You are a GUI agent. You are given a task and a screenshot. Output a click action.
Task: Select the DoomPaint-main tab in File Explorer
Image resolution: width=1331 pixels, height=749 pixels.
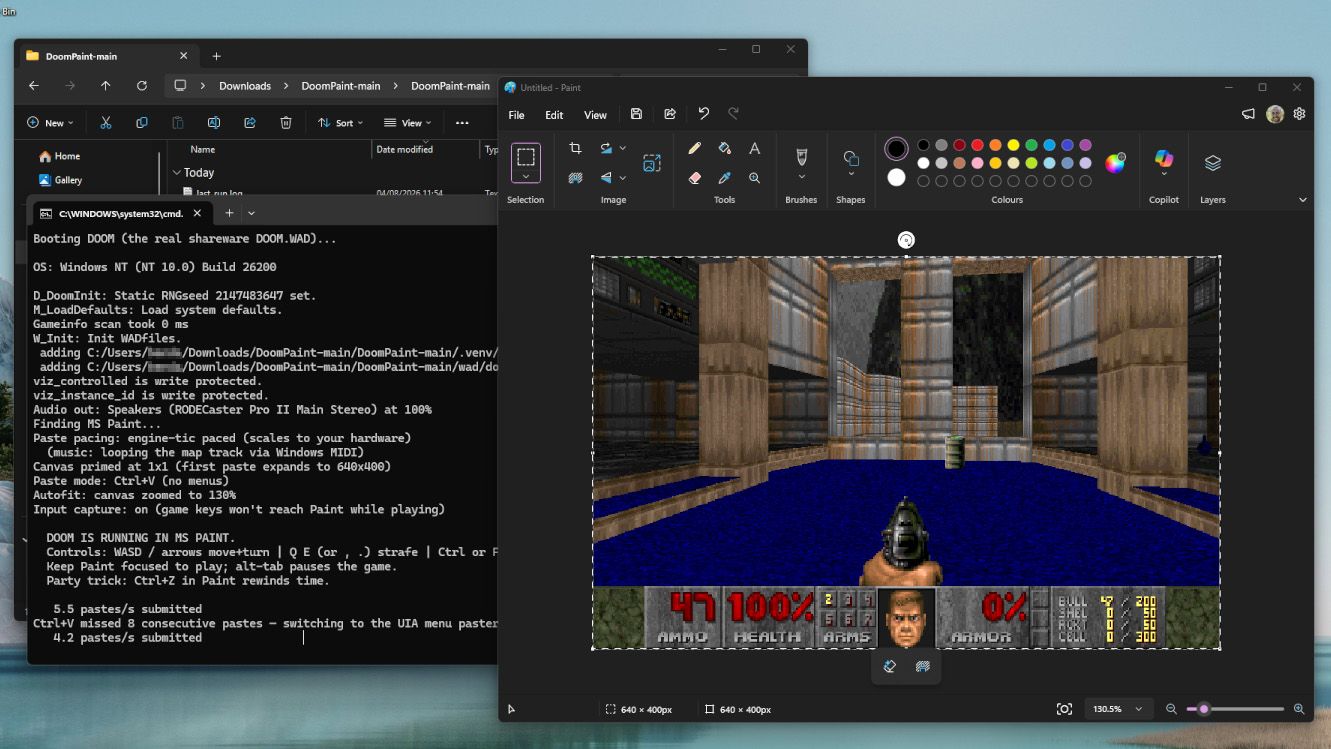[x=107, y=56]
